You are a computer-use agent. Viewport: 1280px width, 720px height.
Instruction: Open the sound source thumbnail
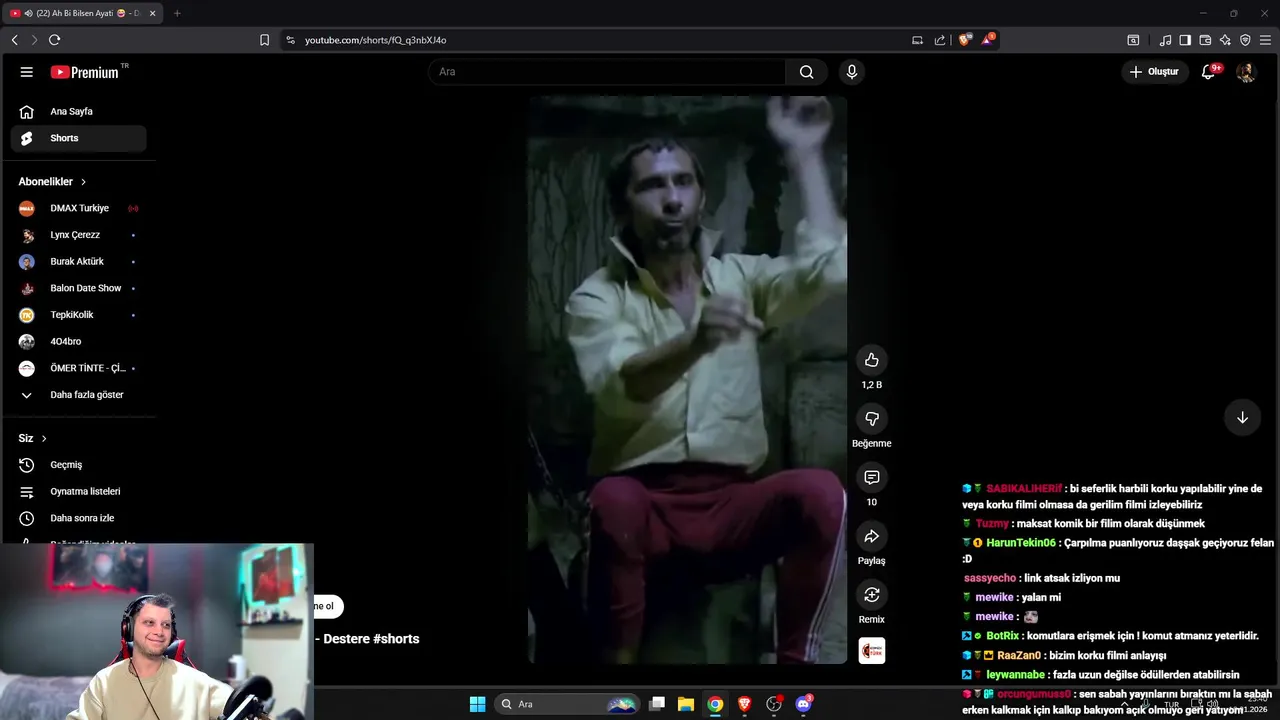click(872, 651)
